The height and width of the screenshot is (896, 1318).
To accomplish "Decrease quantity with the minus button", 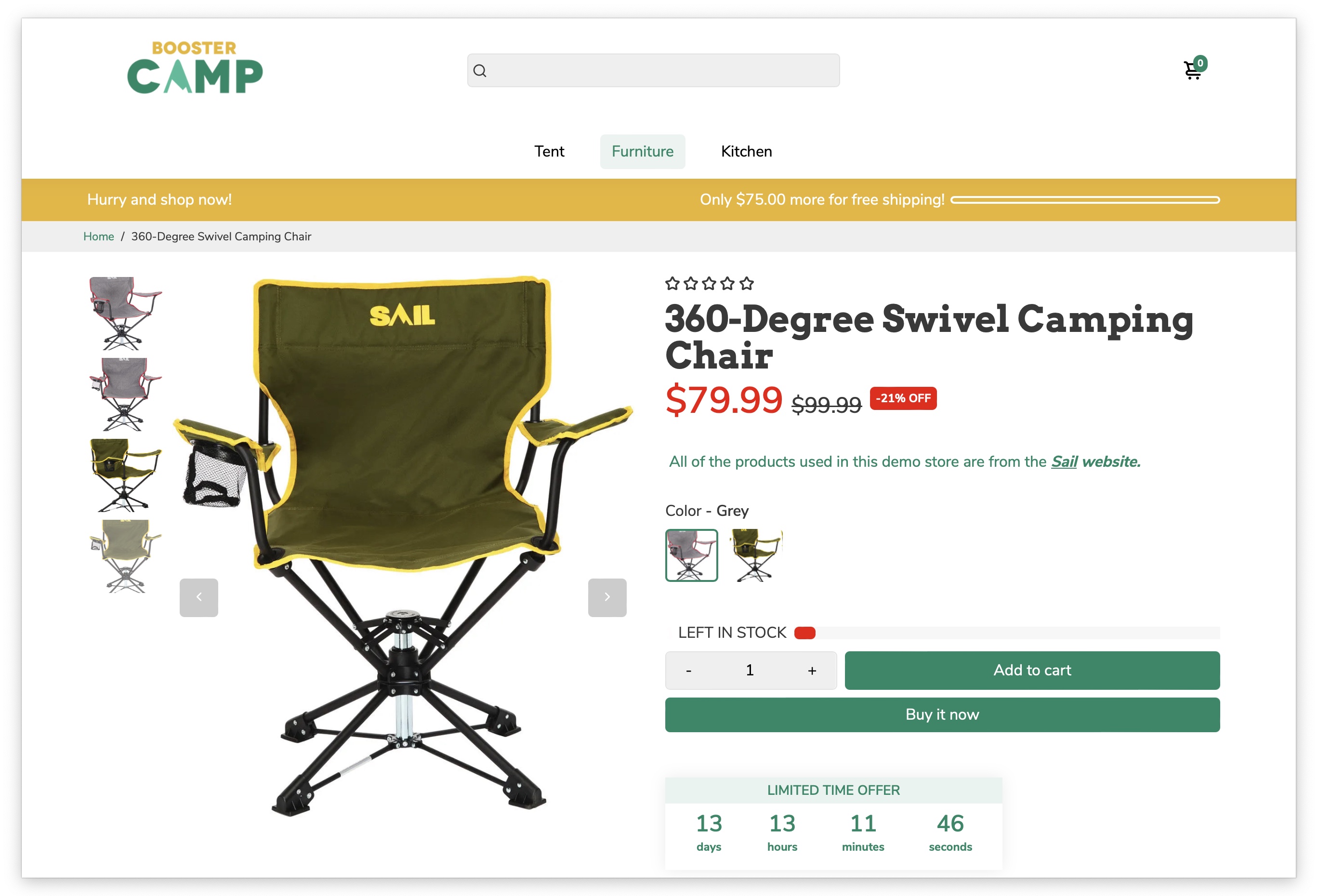I will 688,670.
